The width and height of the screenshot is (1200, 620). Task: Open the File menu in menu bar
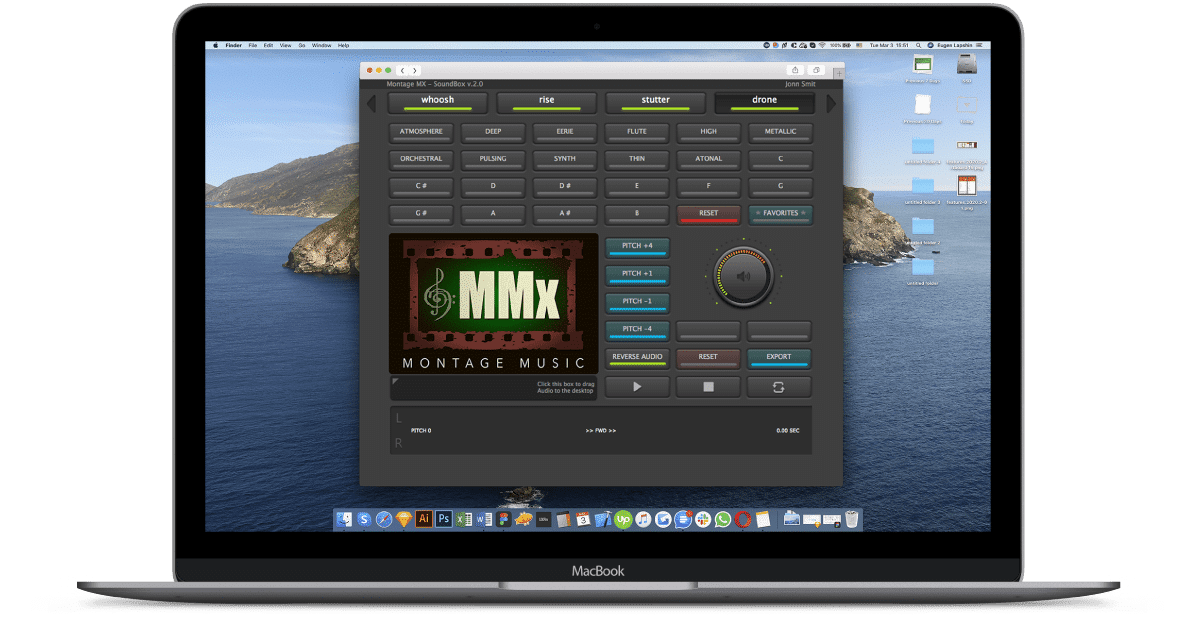[253, 46]
